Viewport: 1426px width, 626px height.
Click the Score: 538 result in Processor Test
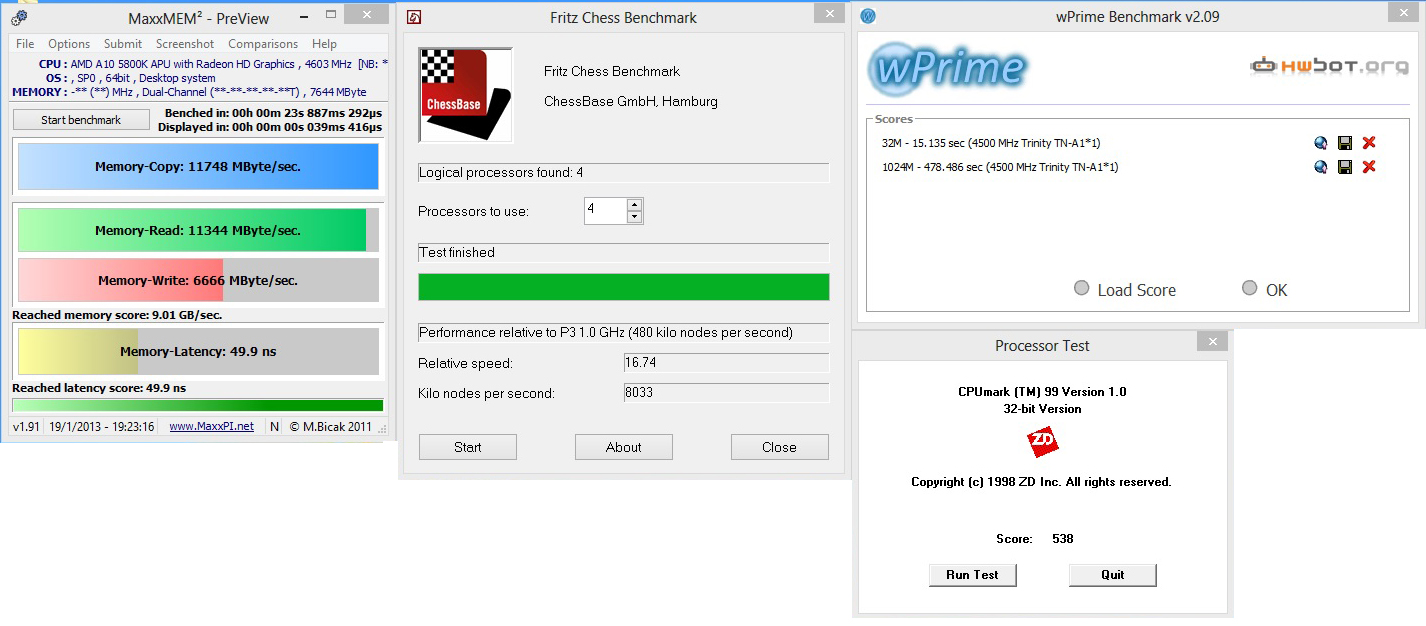point(1035,539)
